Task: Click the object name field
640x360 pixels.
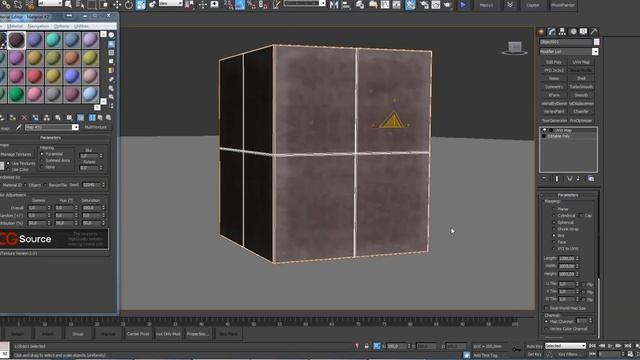Action: coord(566,42)
